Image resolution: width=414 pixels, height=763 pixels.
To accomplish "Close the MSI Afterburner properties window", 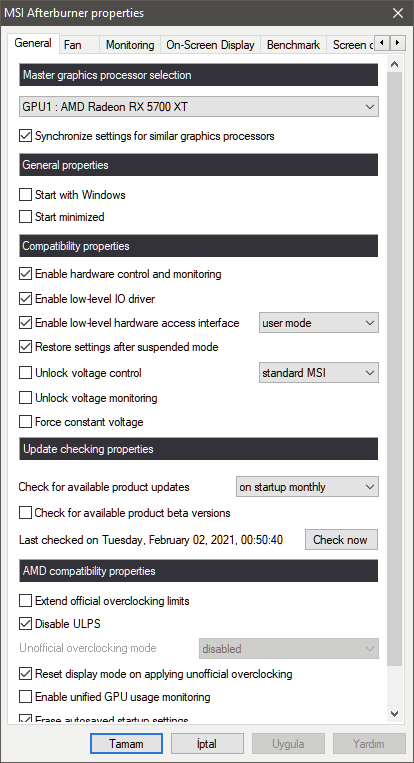I will click(x=398, y=13).
